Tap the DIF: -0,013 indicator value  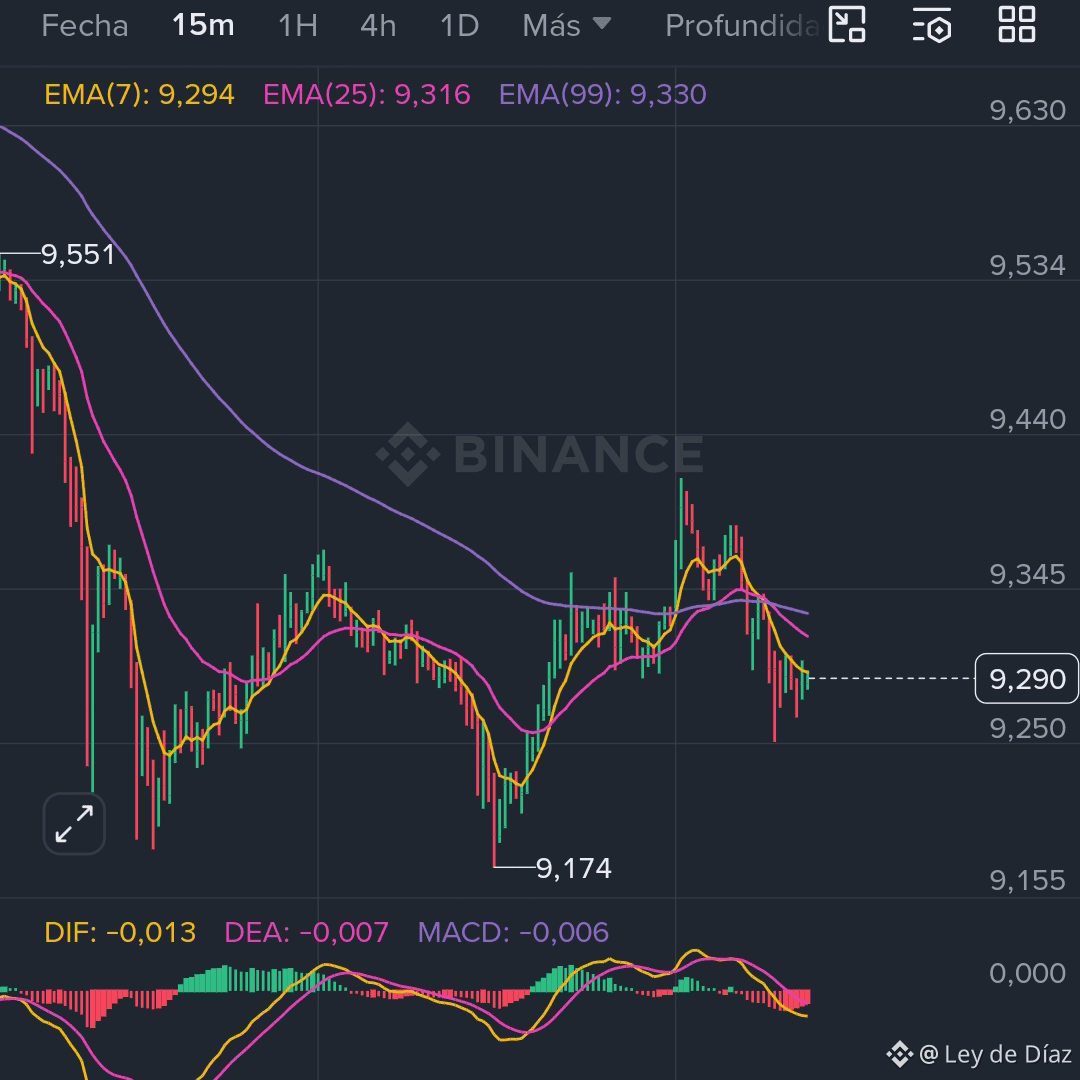pos(120,933)
